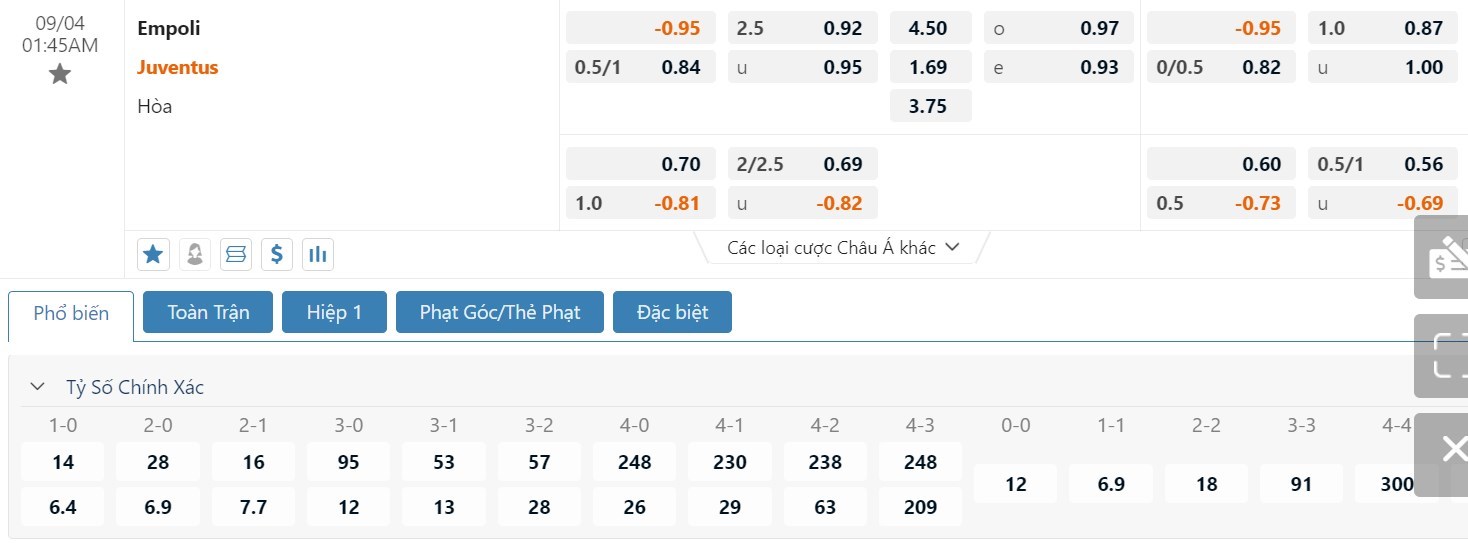Click the gray person avatar icon

(x=195, y=255)
